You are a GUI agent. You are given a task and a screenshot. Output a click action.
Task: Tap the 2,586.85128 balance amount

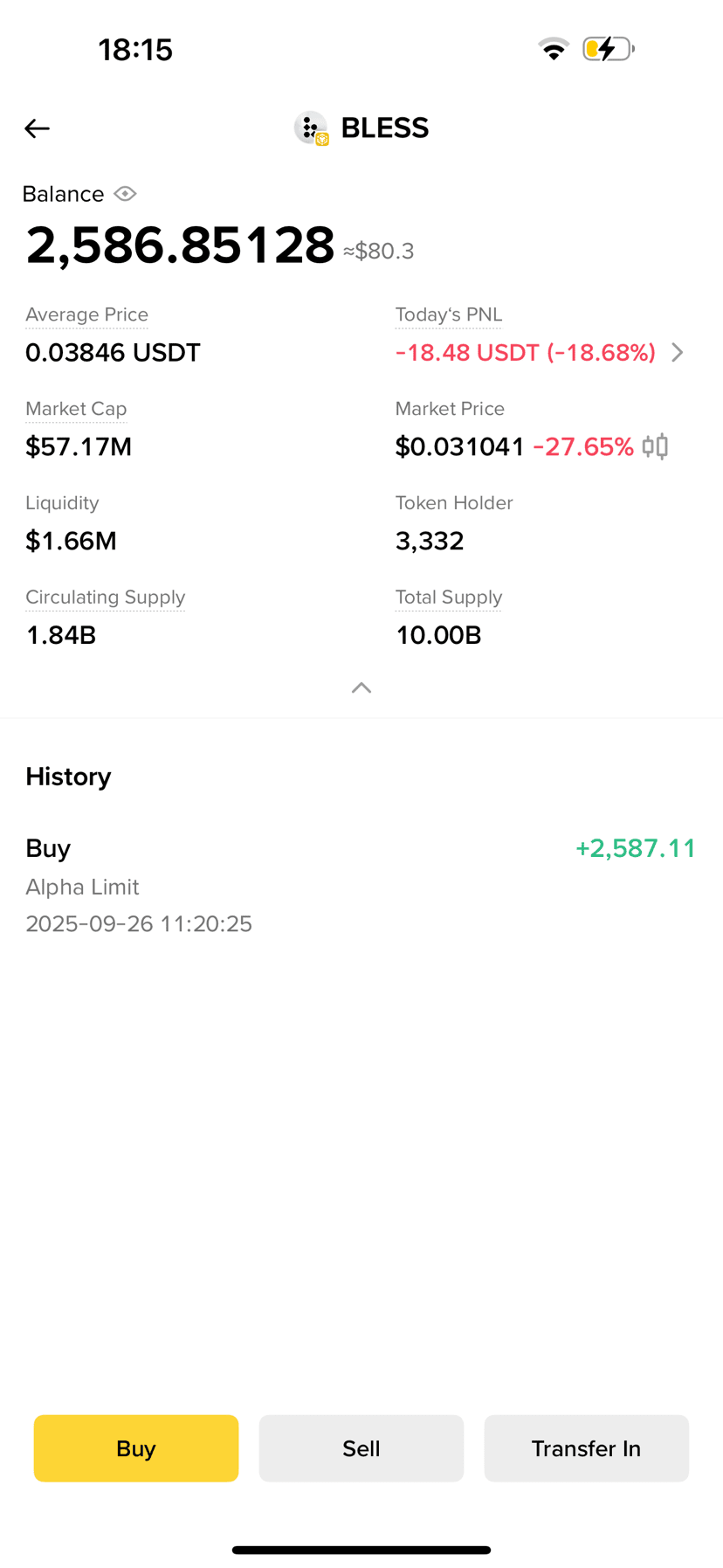pos(180,245)
